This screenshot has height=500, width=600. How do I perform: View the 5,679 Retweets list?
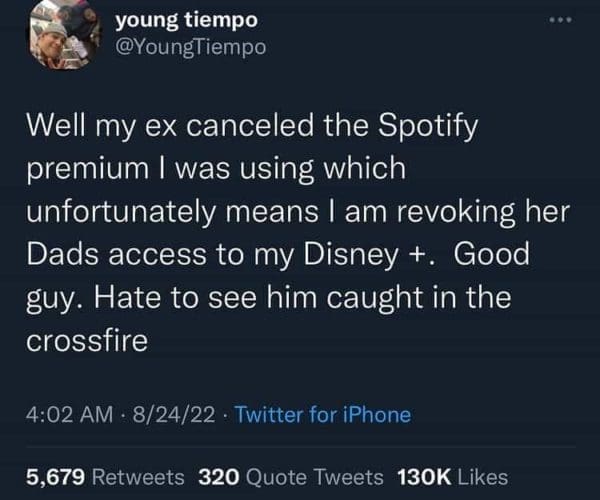105,477
